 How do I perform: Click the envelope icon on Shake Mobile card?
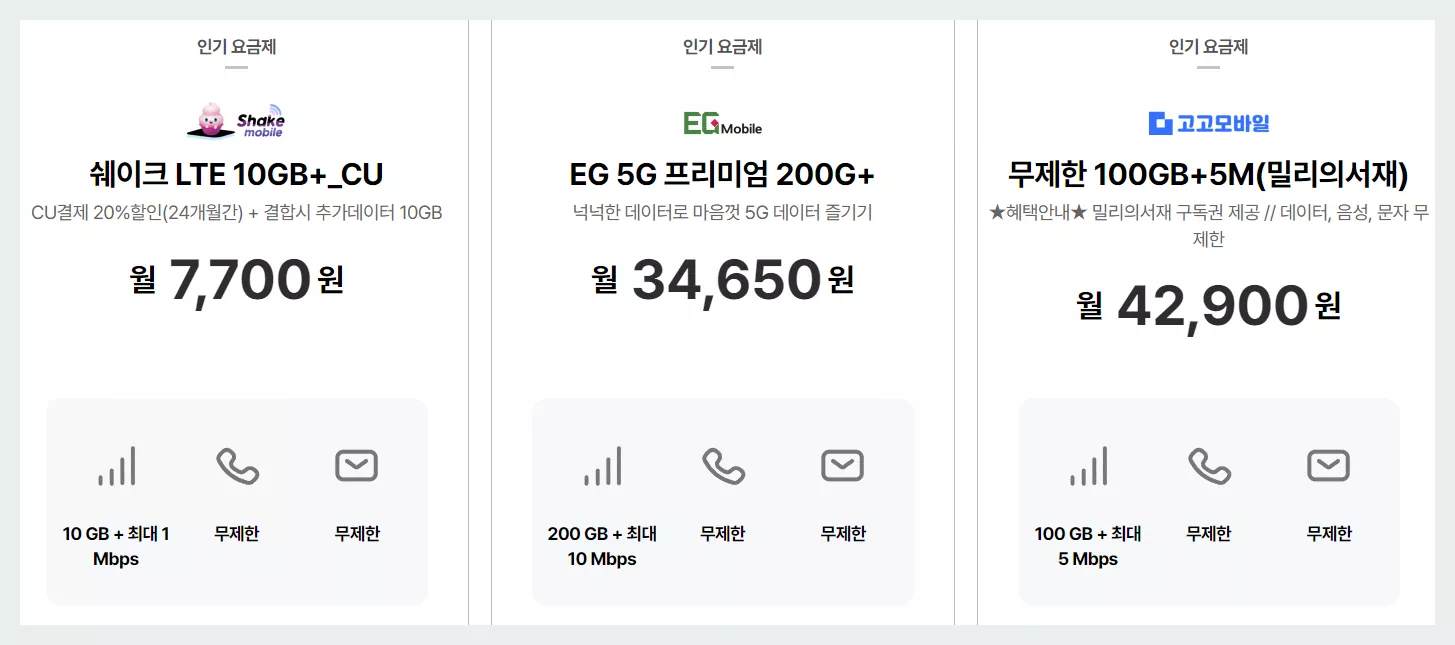coord(356,464)
